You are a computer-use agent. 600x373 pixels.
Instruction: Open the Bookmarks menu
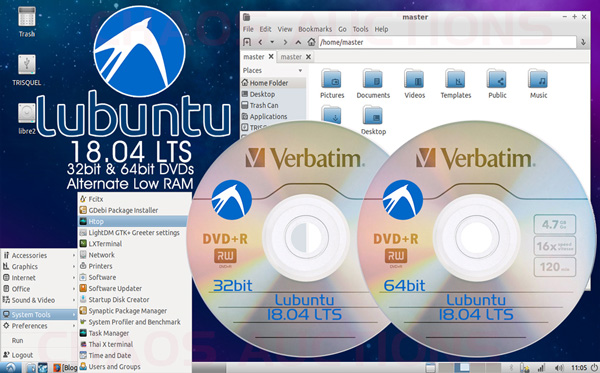[315, 29]
